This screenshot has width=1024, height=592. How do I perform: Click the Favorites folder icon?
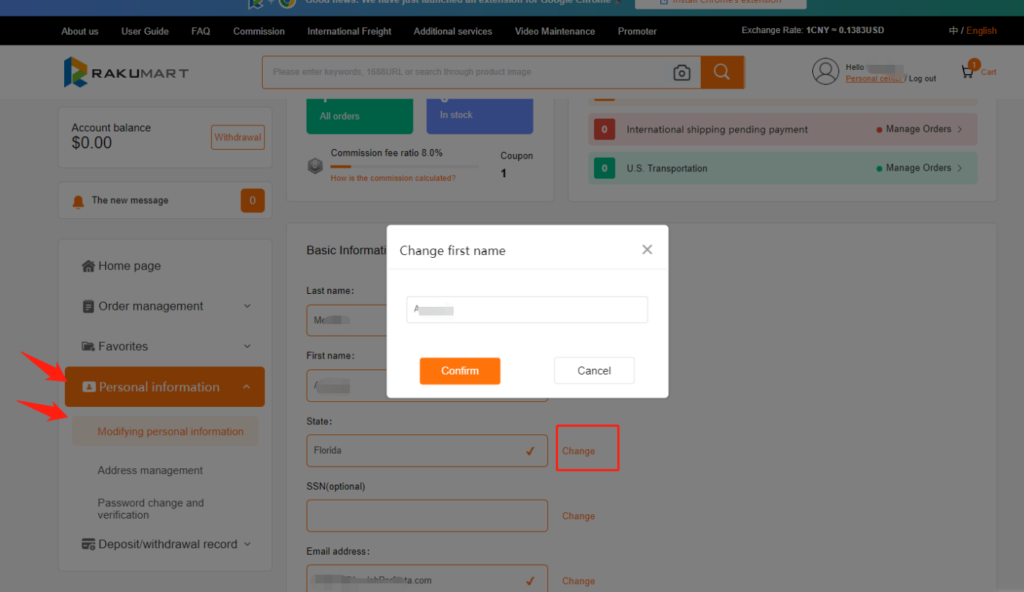pyautogui.click(x=88, y=346)
